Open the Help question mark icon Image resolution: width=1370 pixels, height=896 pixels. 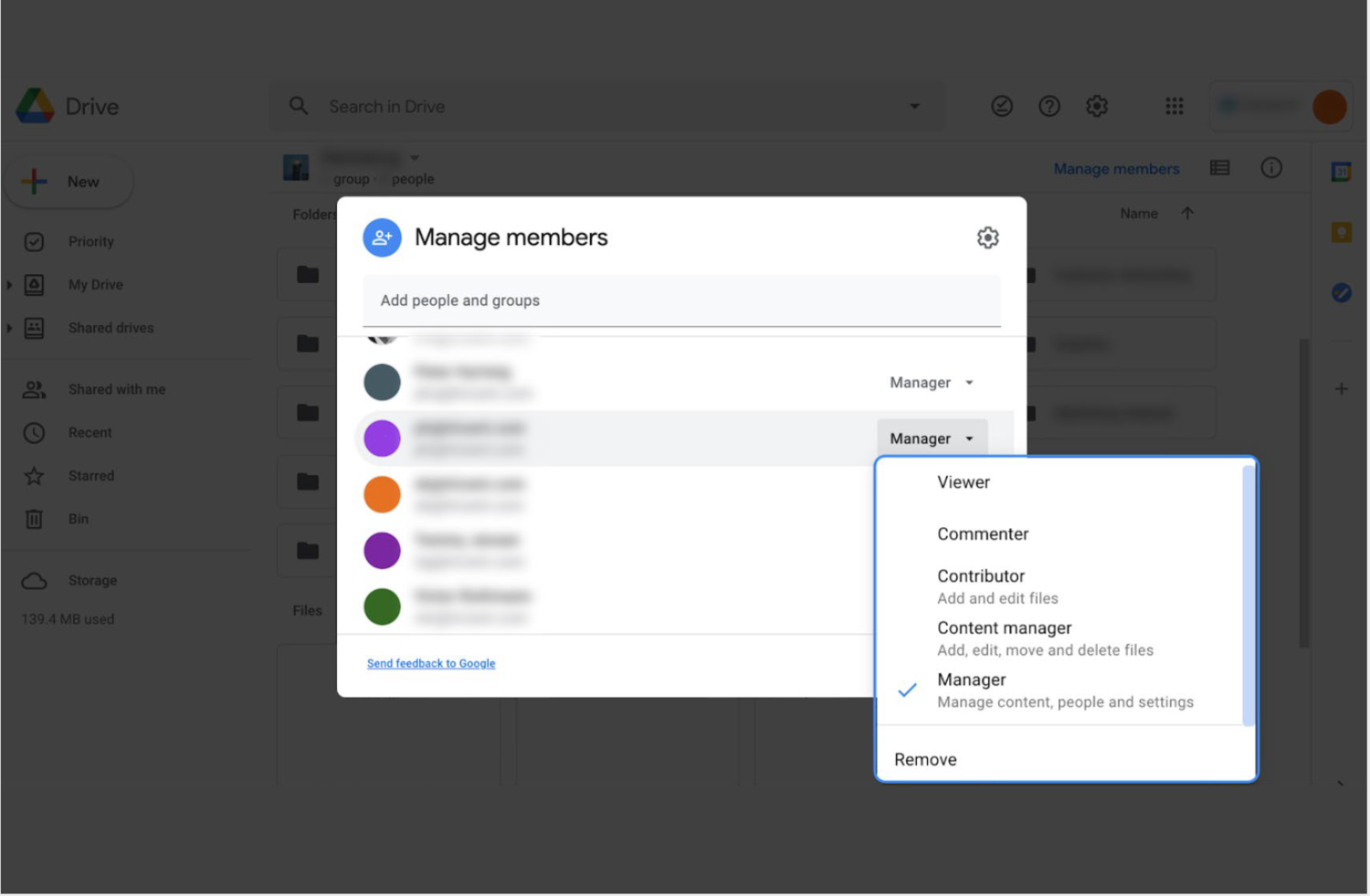[1049, 106]
